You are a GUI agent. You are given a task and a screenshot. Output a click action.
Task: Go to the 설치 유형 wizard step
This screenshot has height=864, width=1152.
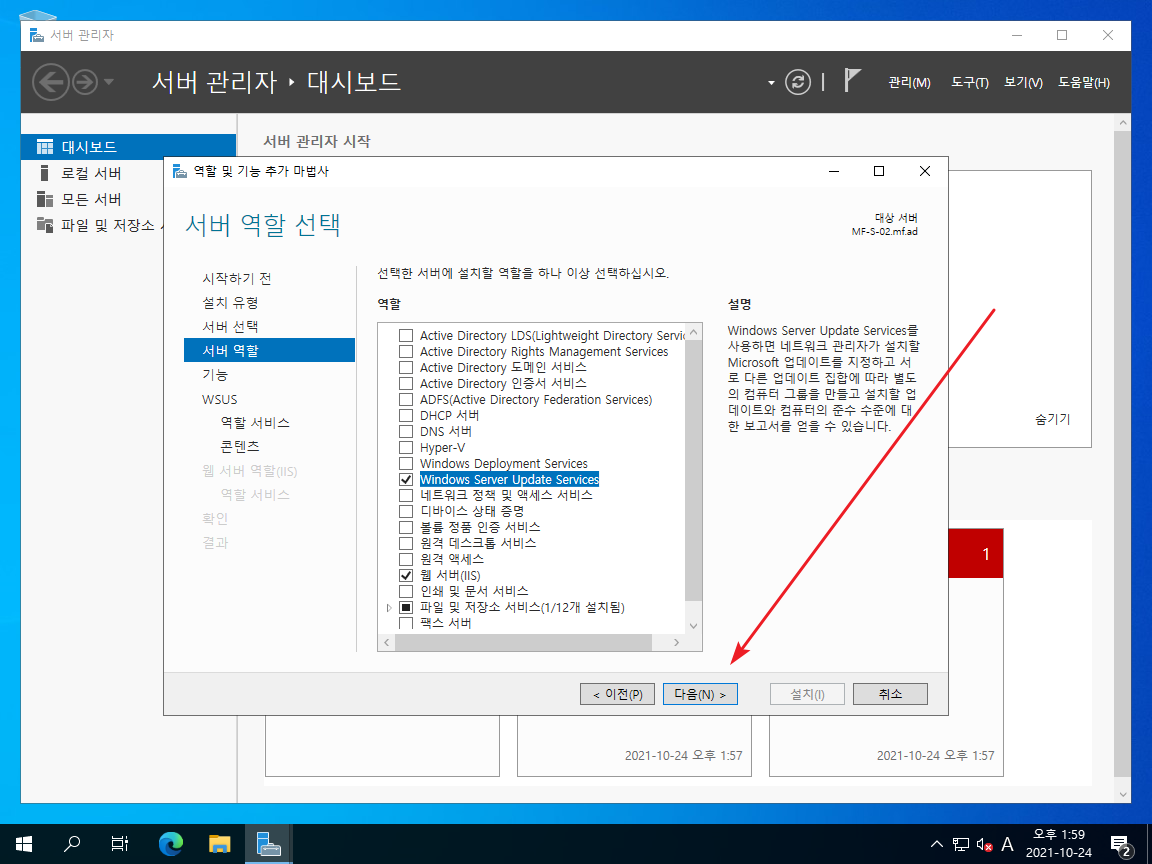[230, 303]
